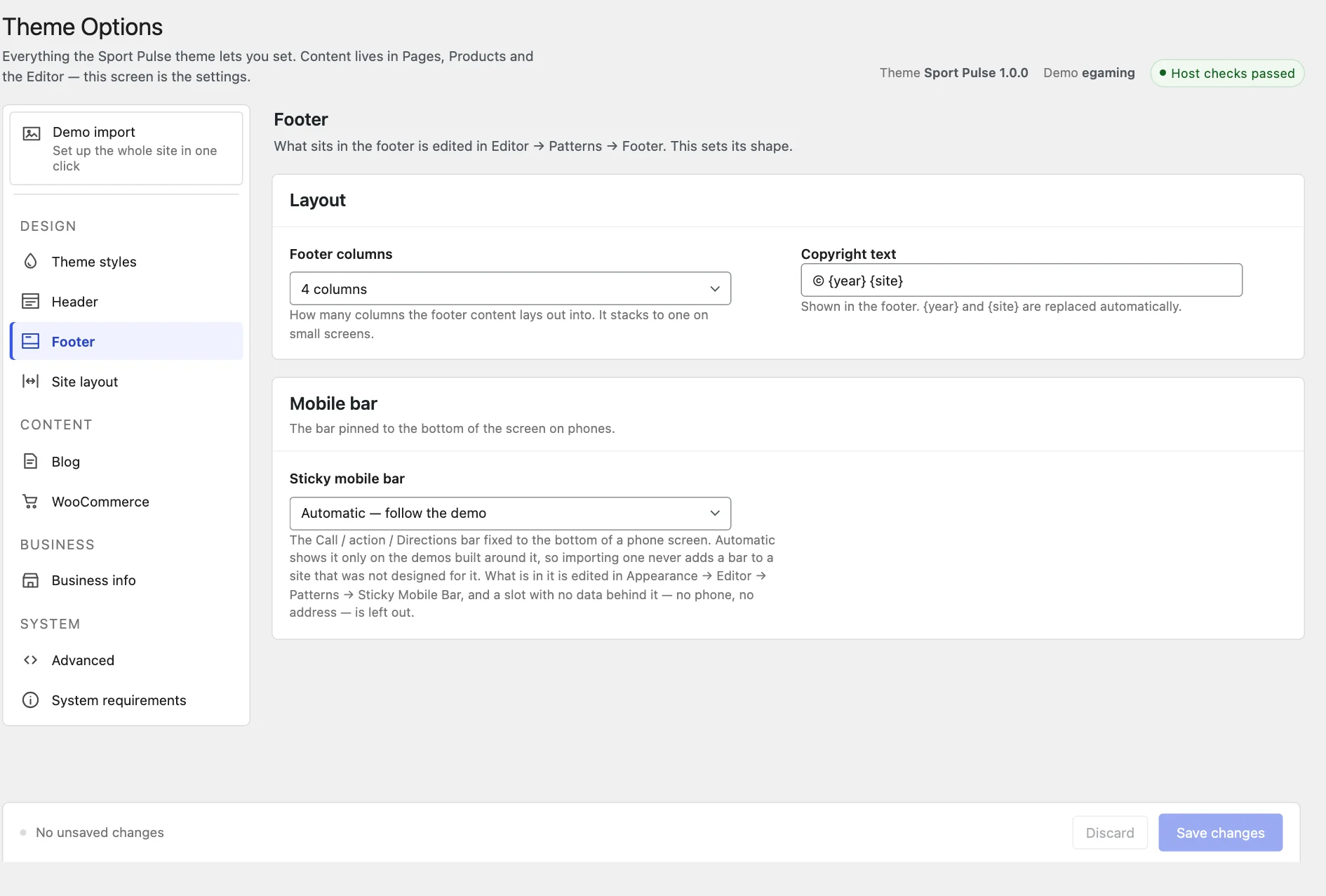Screen dimensions: 1326x896
Task: Click the Demo egaming label
Action: (x=1089, y=73)
